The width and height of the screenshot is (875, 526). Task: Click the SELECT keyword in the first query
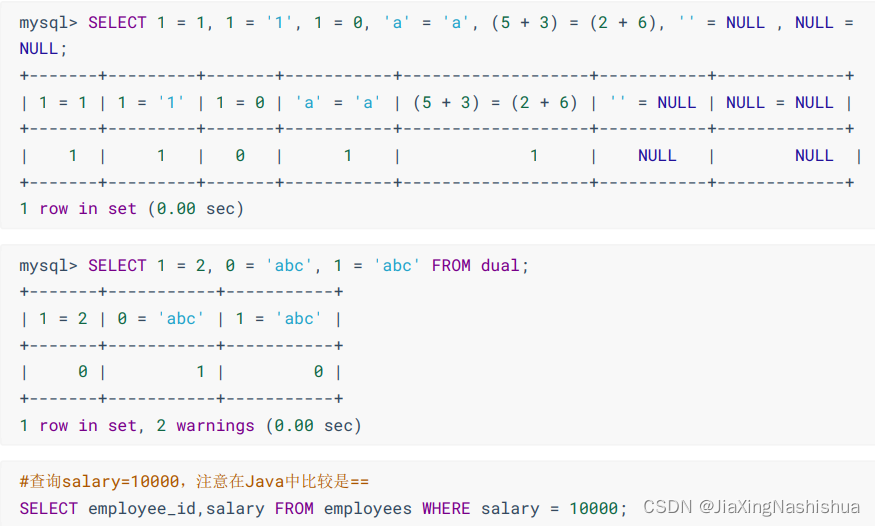click(x=117, y=23)
